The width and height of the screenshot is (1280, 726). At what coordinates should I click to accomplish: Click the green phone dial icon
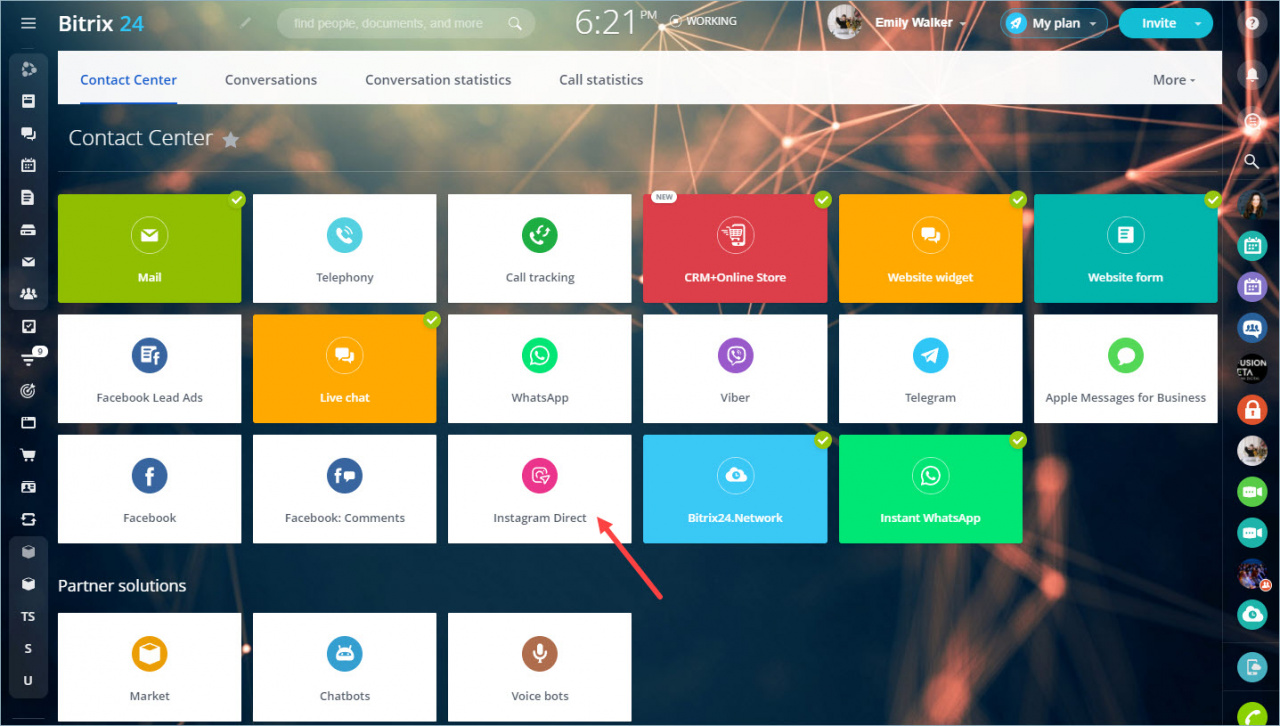click(x=1252, y=716)
